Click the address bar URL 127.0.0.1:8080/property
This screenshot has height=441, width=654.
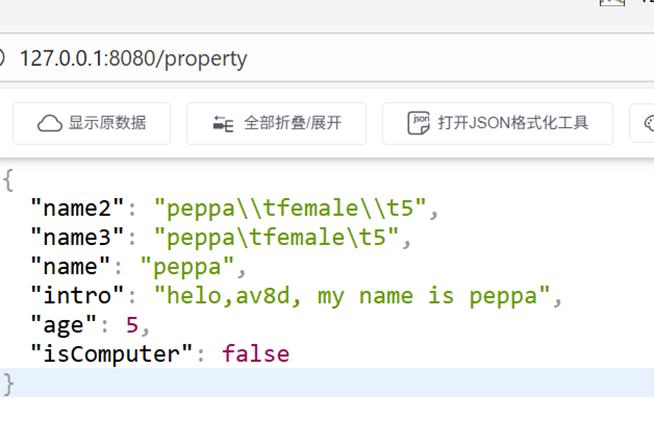(x=133, y=58)
